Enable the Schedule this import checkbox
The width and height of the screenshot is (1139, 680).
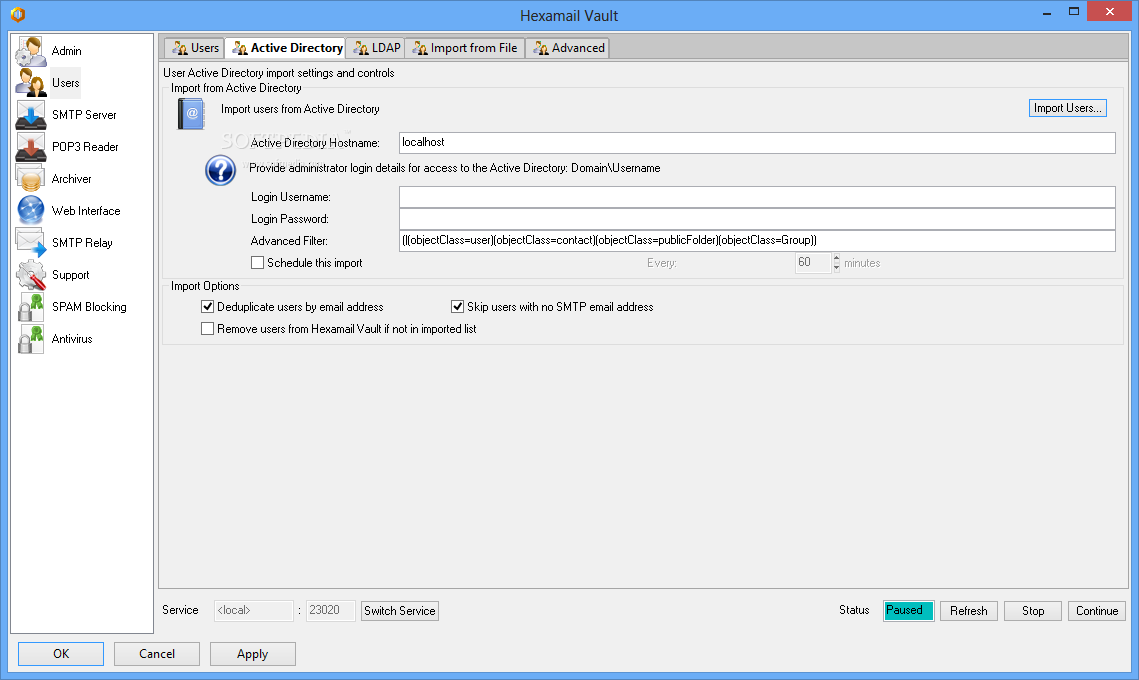click(257, 263)
